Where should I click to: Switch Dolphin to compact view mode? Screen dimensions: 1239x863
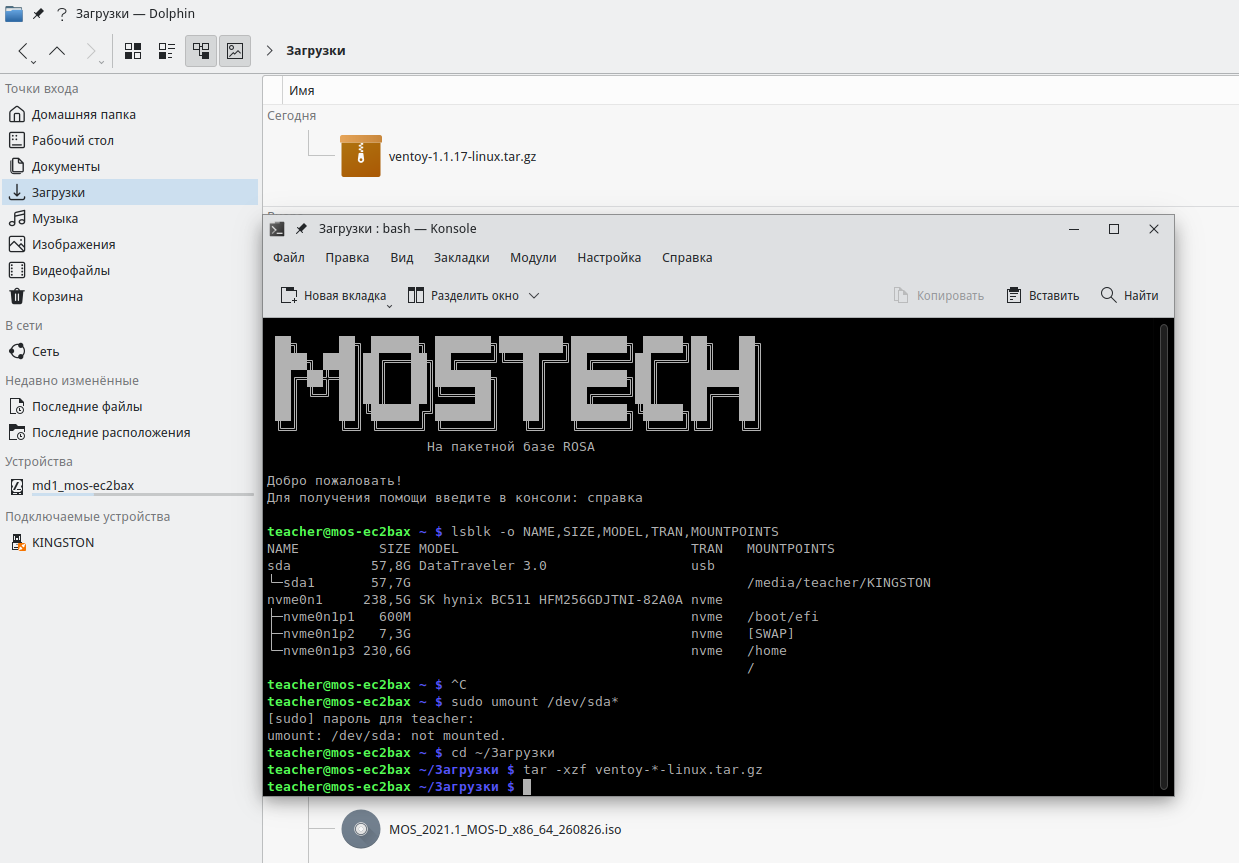pos(167,51)
